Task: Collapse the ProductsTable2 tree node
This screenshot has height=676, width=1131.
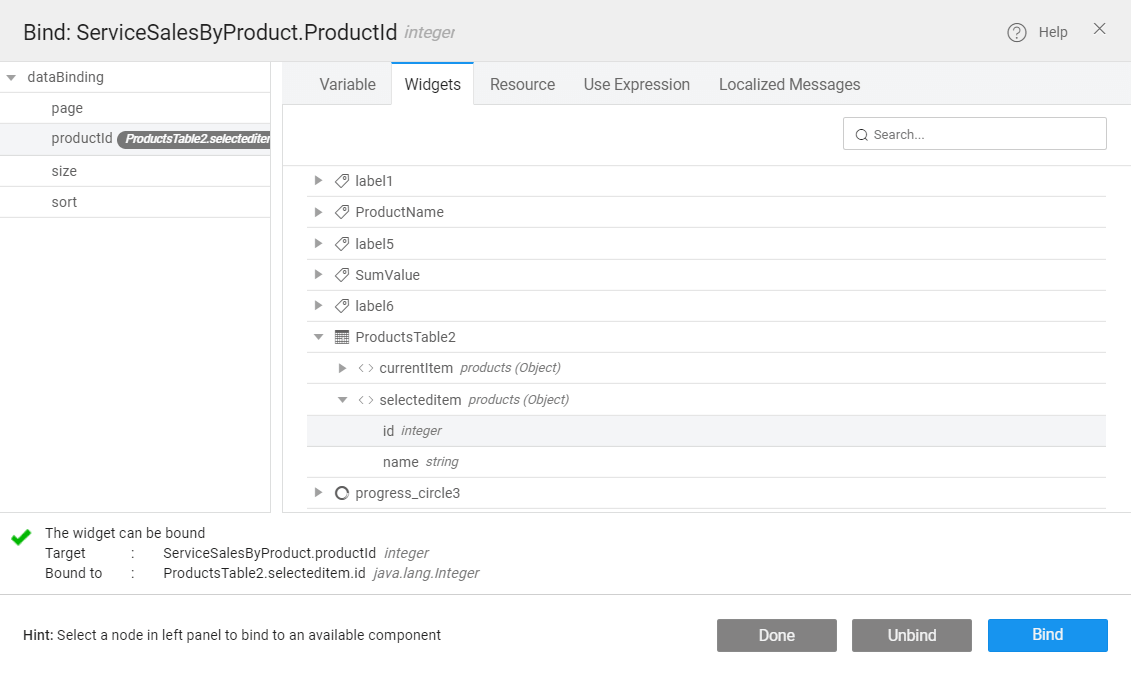Action: pos(318,337)
